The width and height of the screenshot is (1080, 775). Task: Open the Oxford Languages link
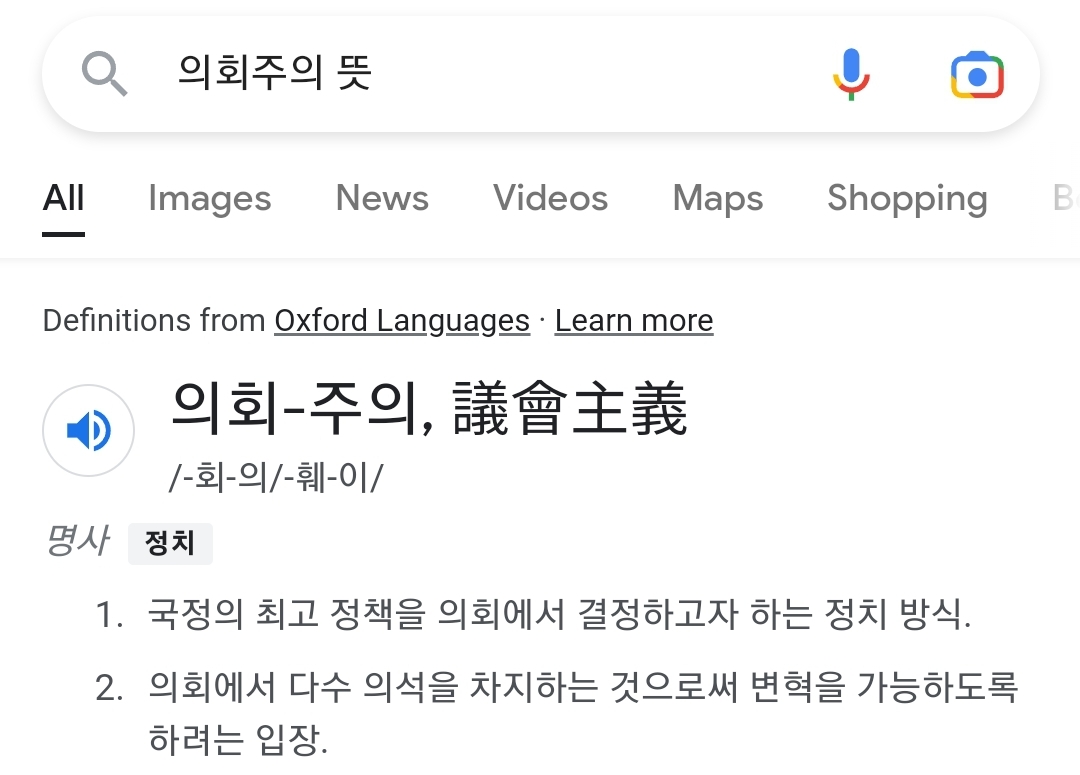402,321
